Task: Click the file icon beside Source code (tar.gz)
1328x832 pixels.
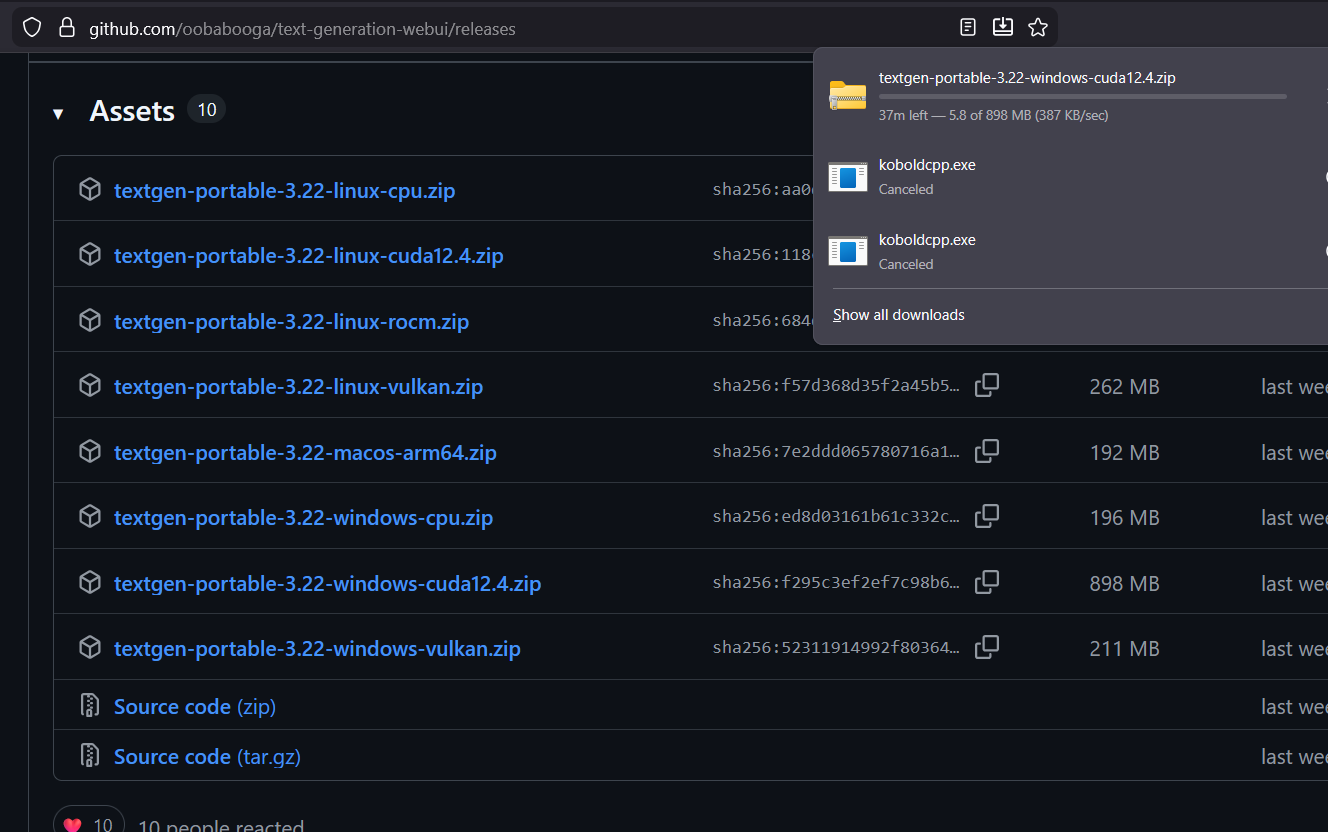Action: (90, 755)
